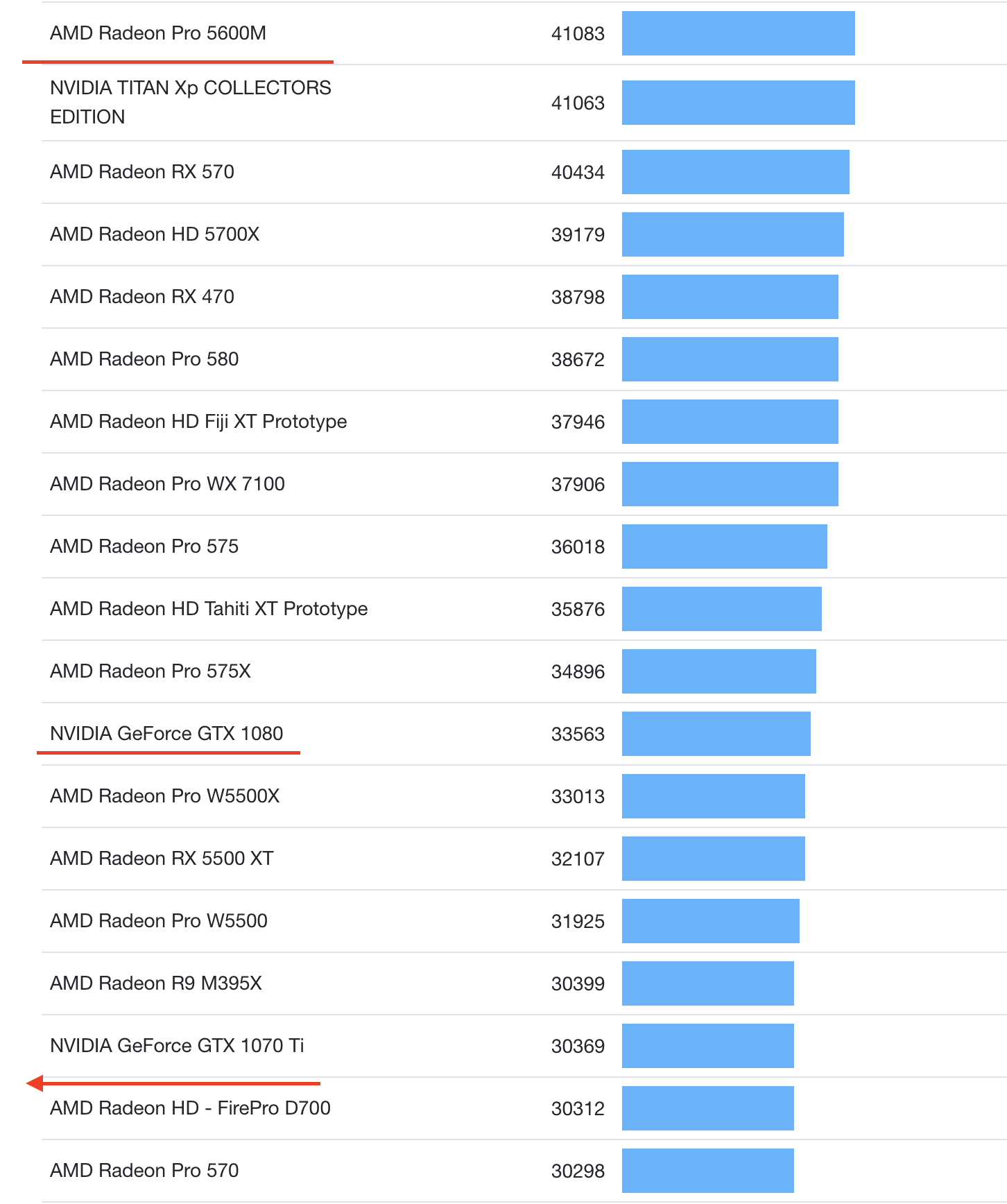Select AMD Radeon RX 5500 XT name
The image size is (1007, 1204).
[162, 859]
